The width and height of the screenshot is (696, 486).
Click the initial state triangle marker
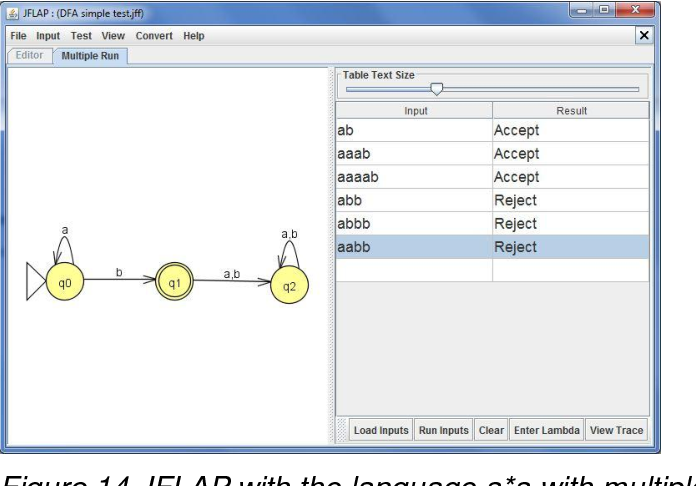coord(35,283)
